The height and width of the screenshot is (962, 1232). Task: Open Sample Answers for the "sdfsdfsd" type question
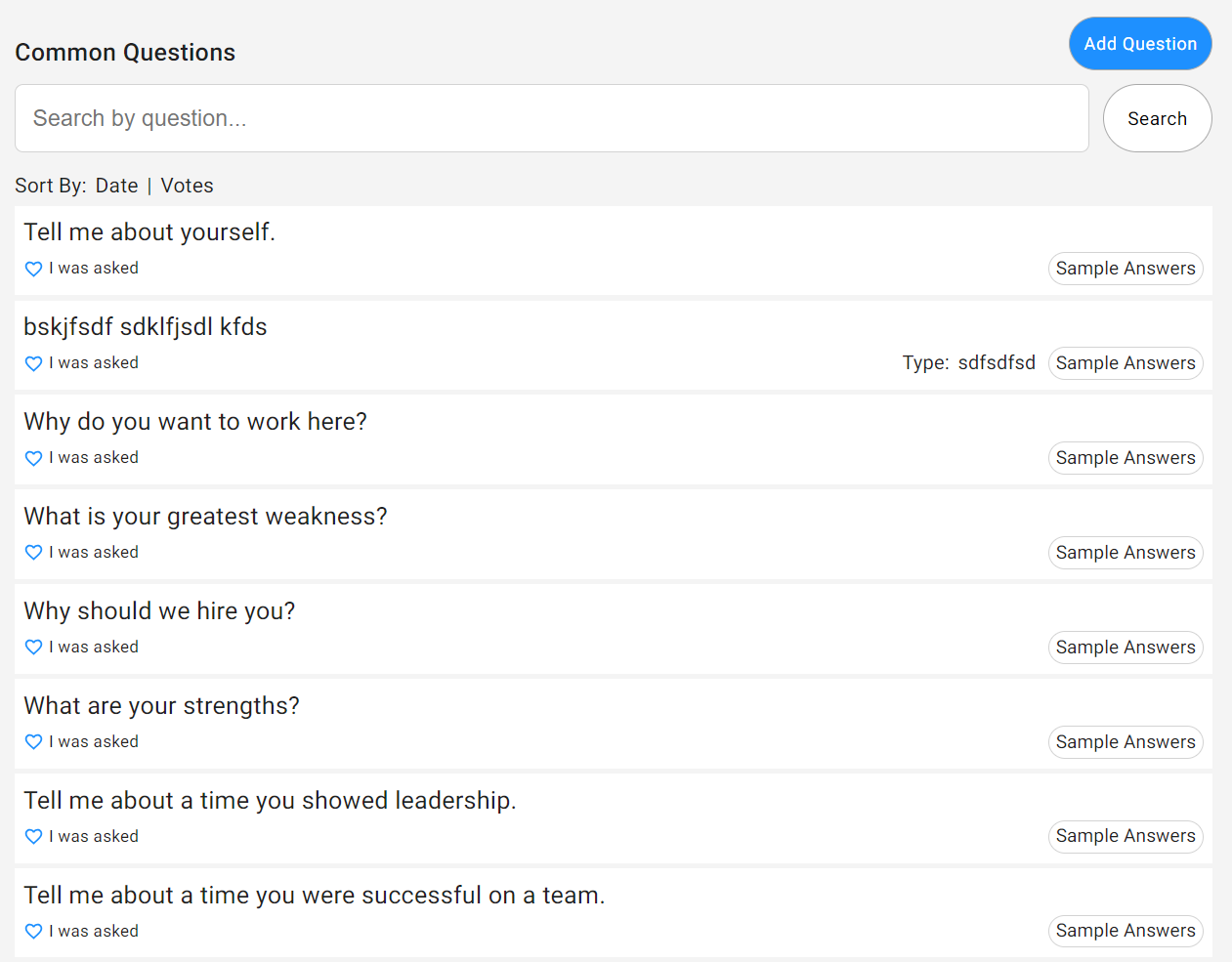[1125, 363]
